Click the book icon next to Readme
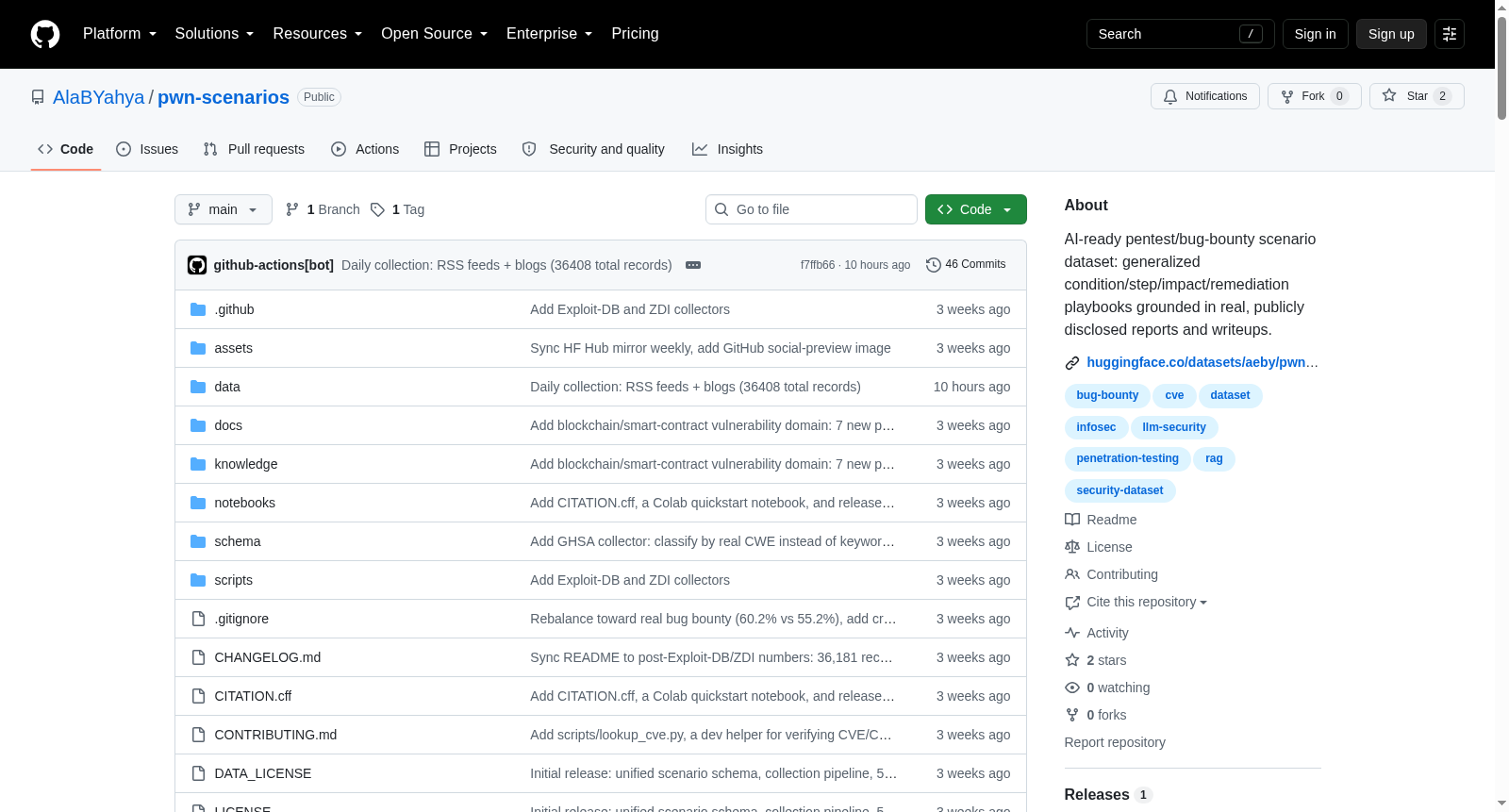 click(x=1072, y=520)
